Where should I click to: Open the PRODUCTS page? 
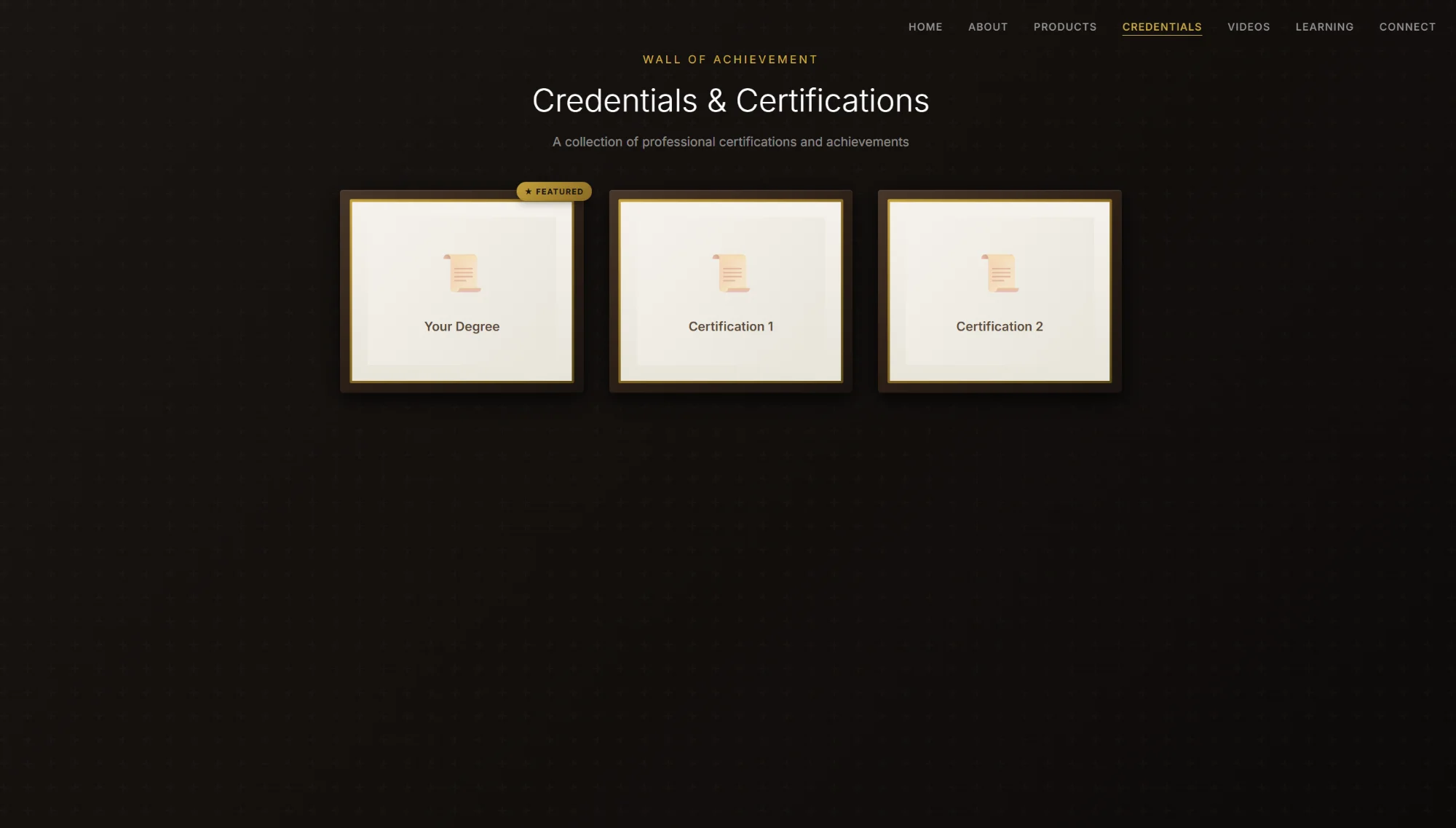click(1064, 27)
